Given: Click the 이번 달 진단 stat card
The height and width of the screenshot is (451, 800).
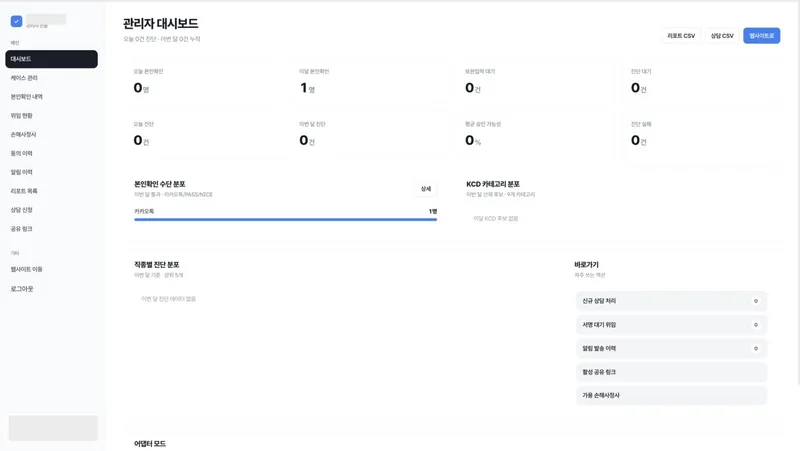Looking at the screenshot, I should tap(369, 135).
